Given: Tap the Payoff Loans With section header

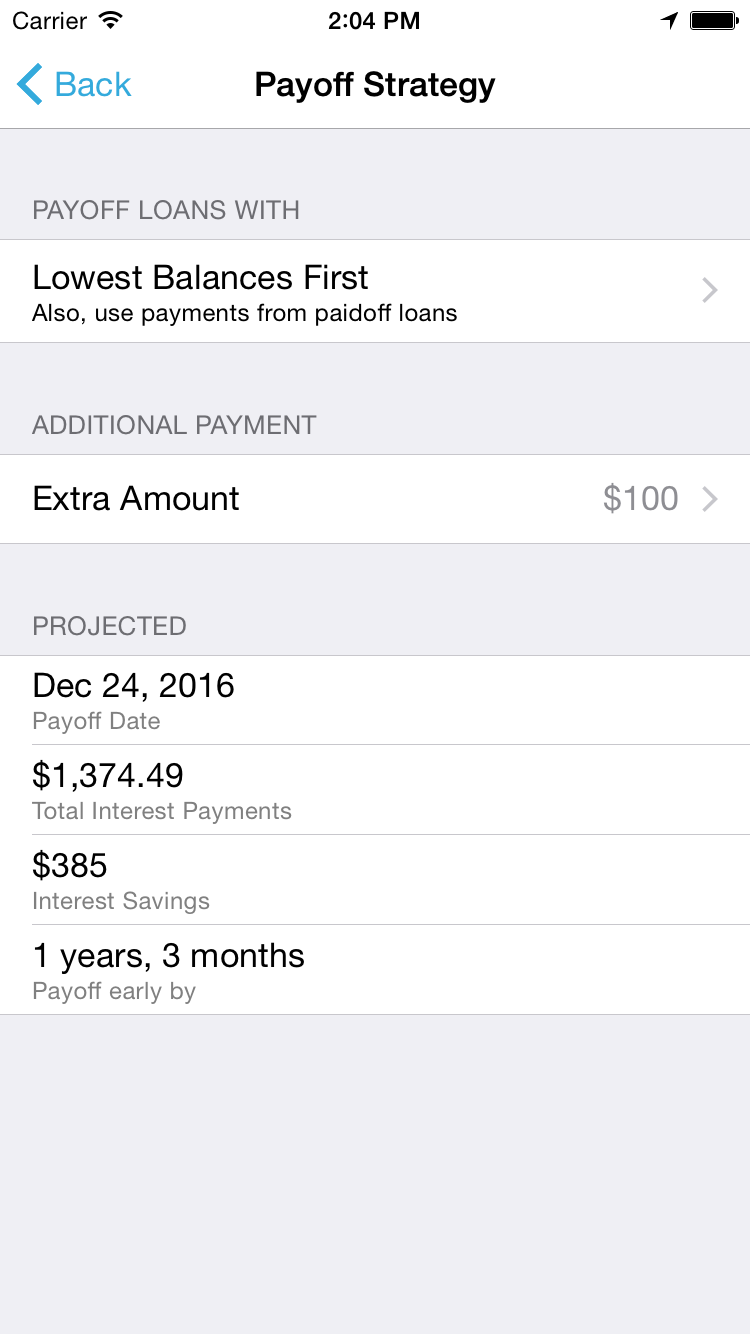Looking at the screenshot, I should pos(166,210).
